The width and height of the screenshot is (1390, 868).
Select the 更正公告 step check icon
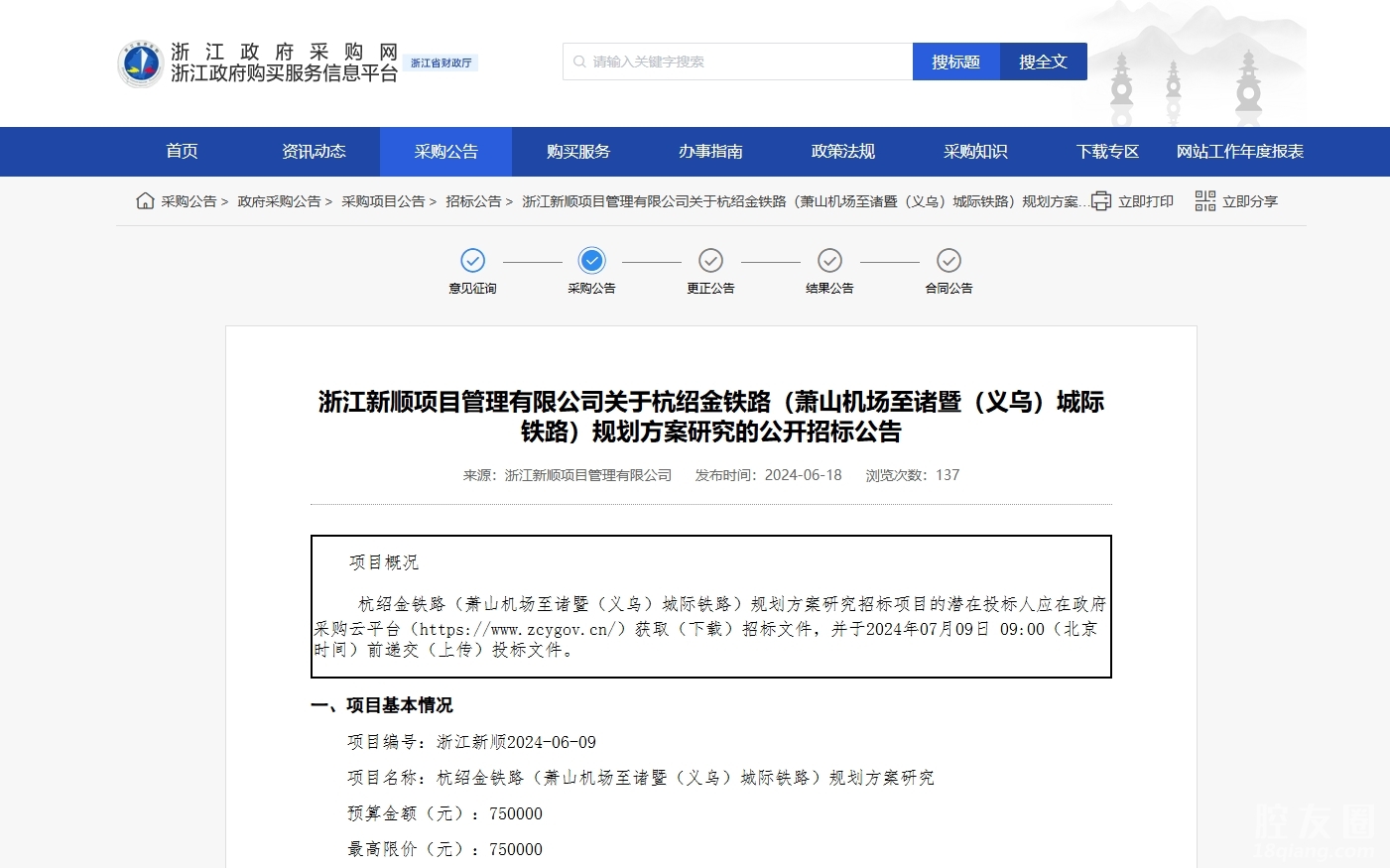click(x=710, y=261)
